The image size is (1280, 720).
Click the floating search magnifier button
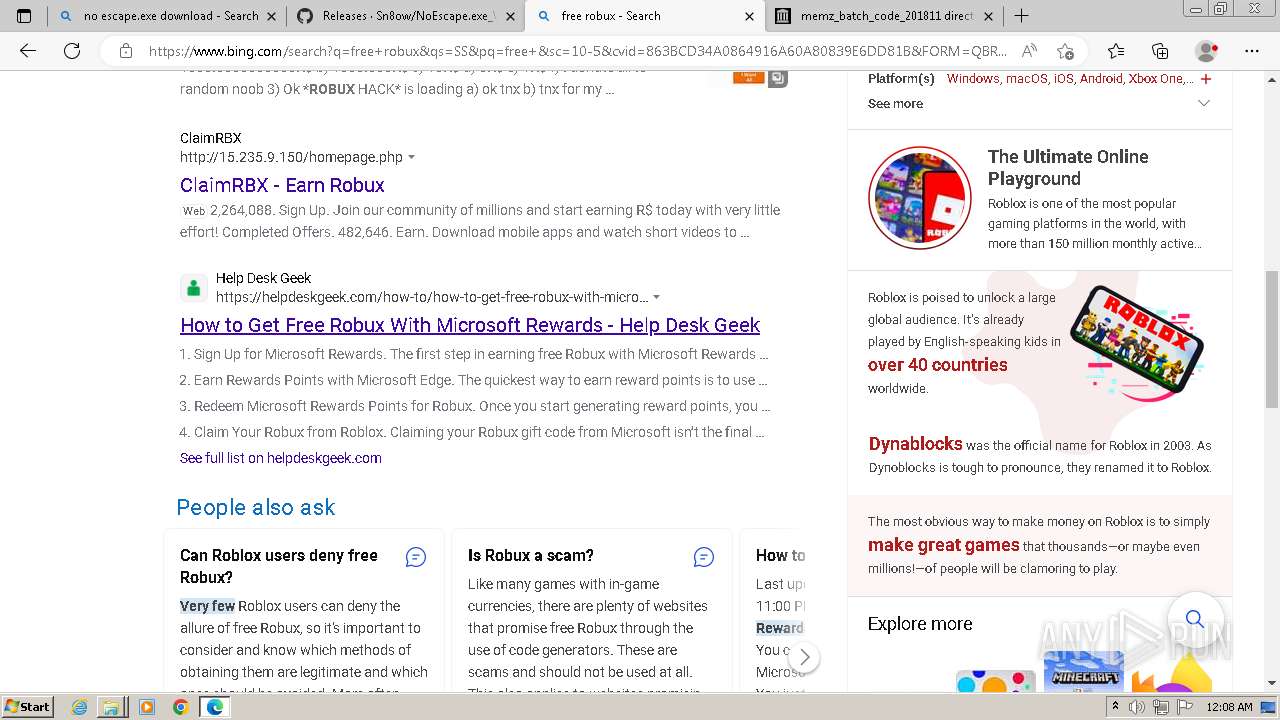(x=1194, y=619)
